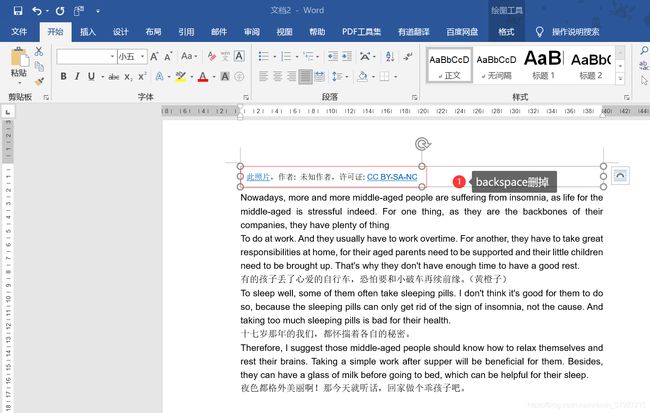The image size is (650, 413).
Task: Open the font name combo box
Action: 86,56
